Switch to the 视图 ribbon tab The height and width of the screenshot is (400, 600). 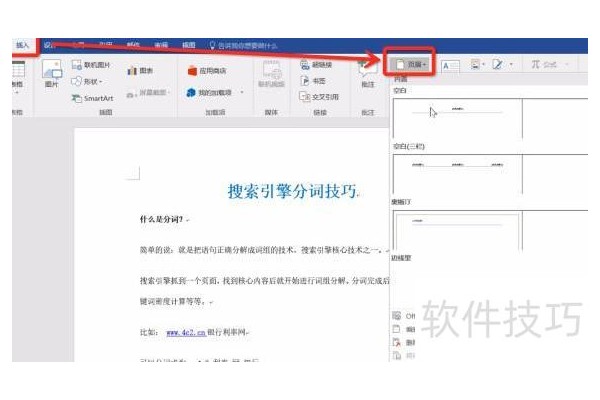coord(189,45)
